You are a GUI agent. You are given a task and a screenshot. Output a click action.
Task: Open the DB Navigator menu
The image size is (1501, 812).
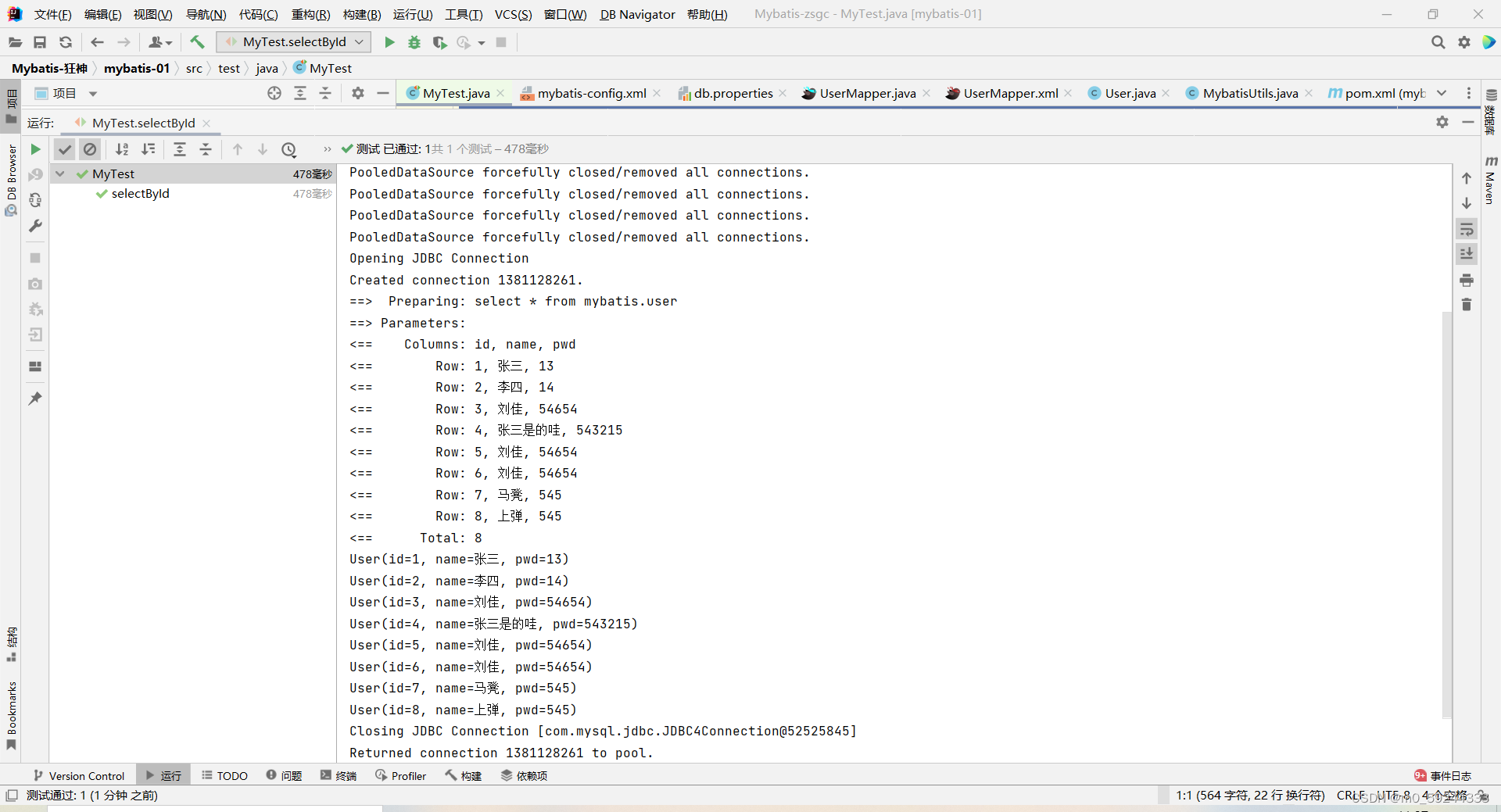637,14
